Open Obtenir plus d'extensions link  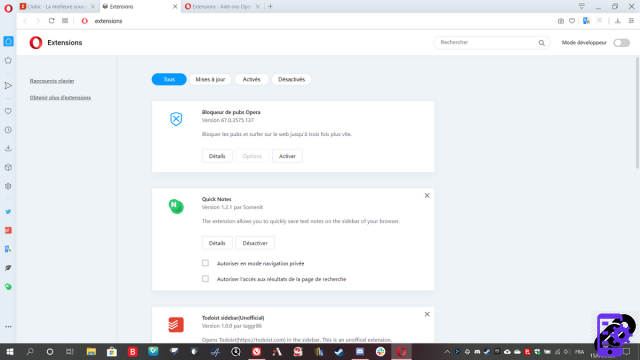[x=60, y=98]
